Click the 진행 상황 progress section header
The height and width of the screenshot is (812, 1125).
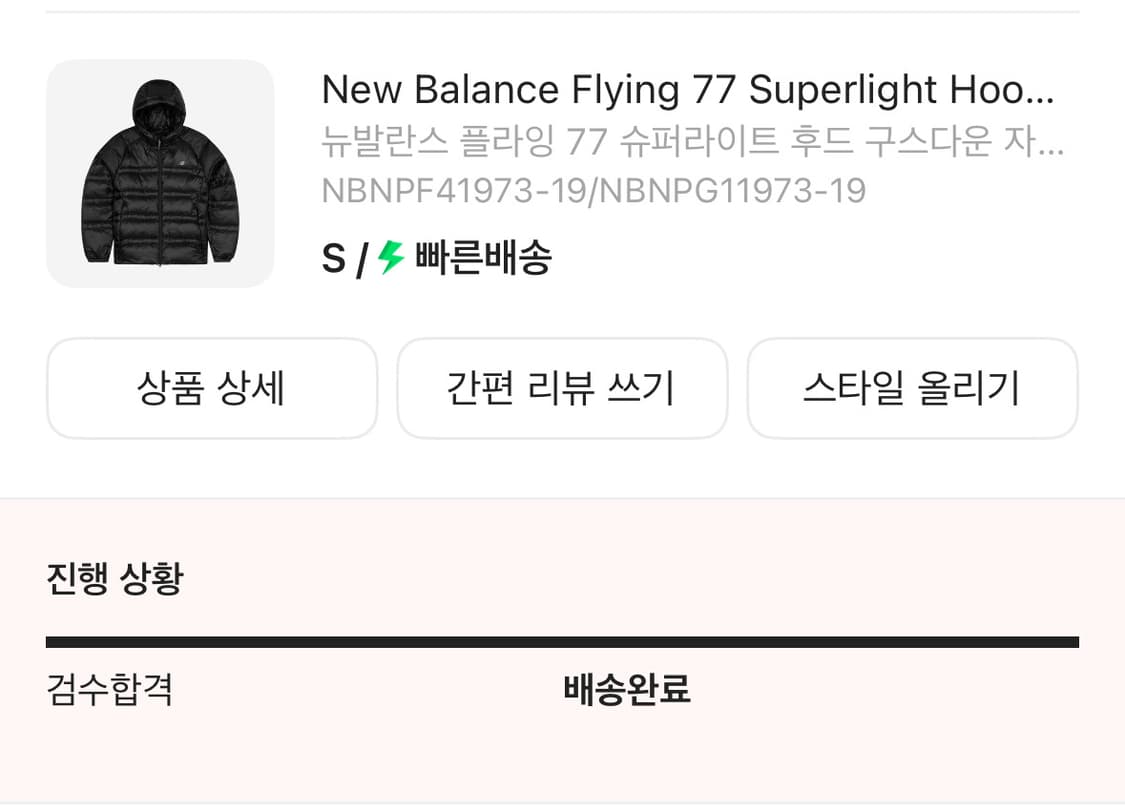(115, 577)
